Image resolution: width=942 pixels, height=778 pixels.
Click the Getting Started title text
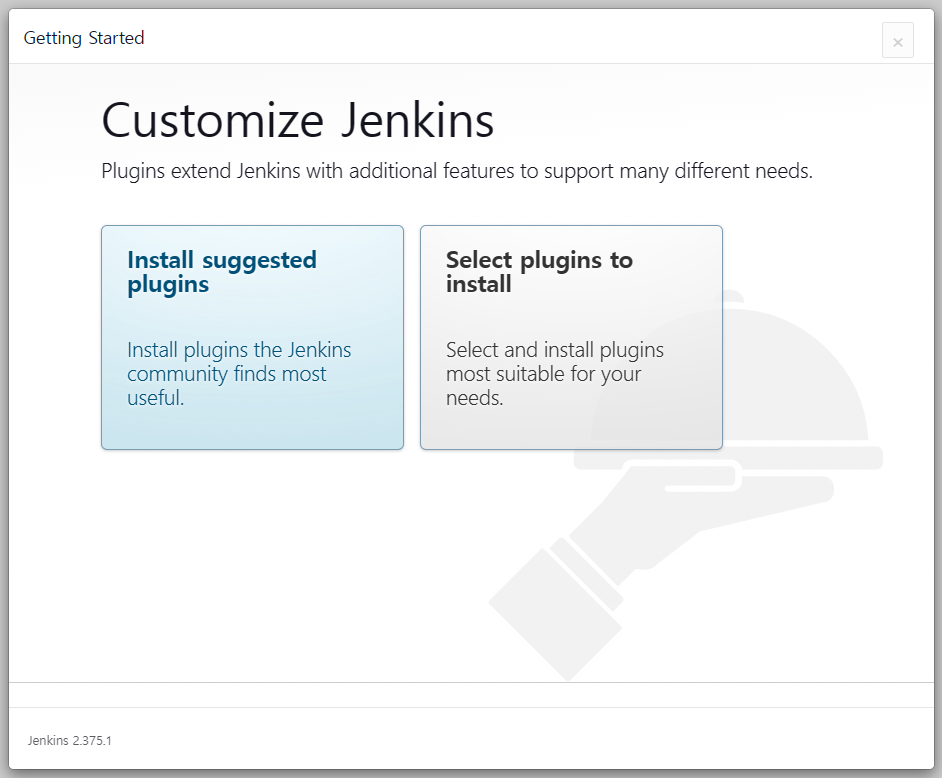(x=84, y=38)
